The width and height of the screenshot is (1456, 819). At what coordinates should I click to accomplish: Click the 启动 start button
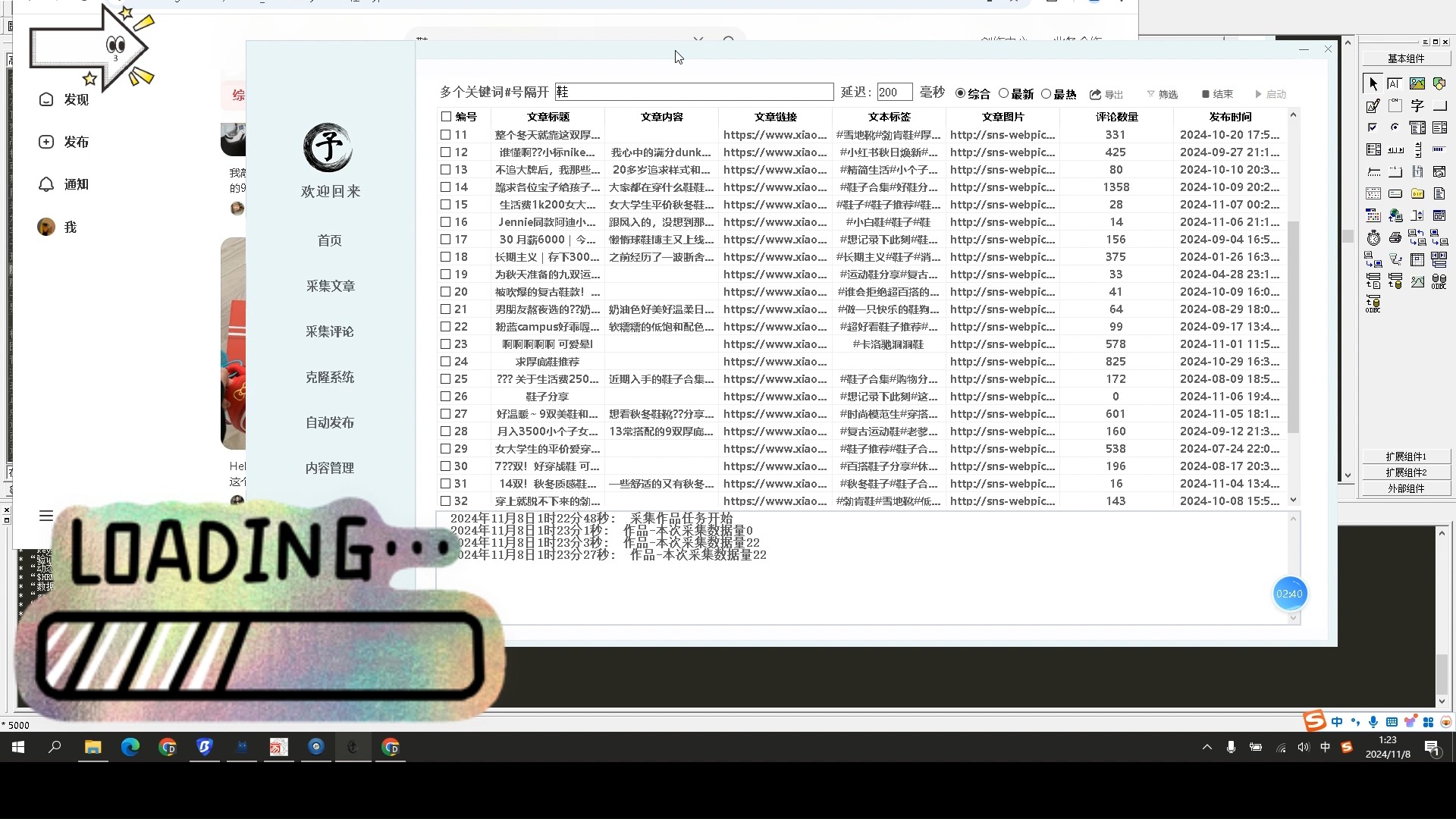[1271, 94]
